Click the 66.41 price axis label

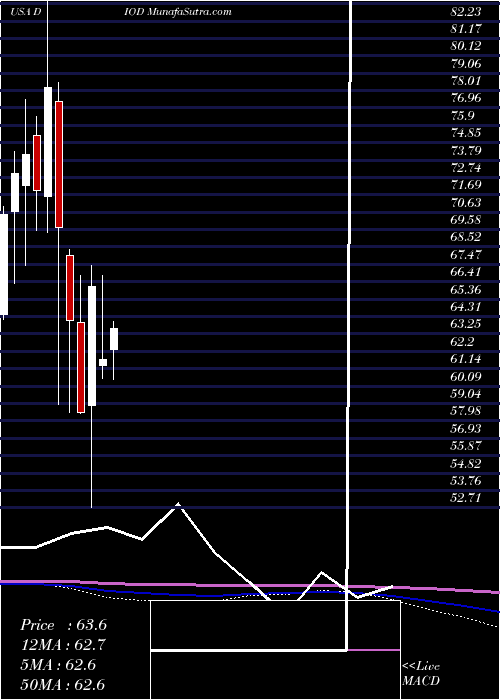(x=465, y=273)
